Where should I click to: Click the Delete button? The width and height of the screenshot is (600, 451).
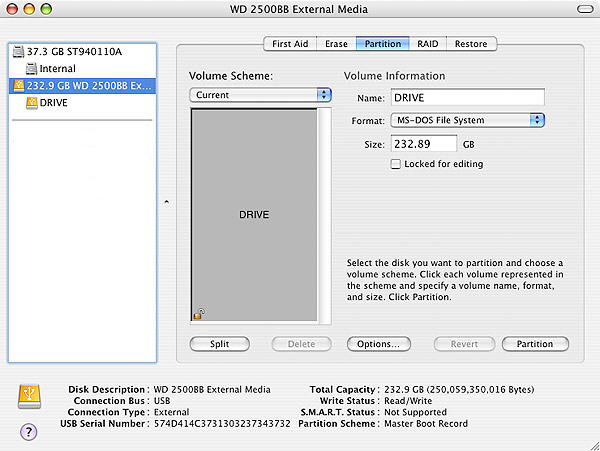click(x=302, y=344)
